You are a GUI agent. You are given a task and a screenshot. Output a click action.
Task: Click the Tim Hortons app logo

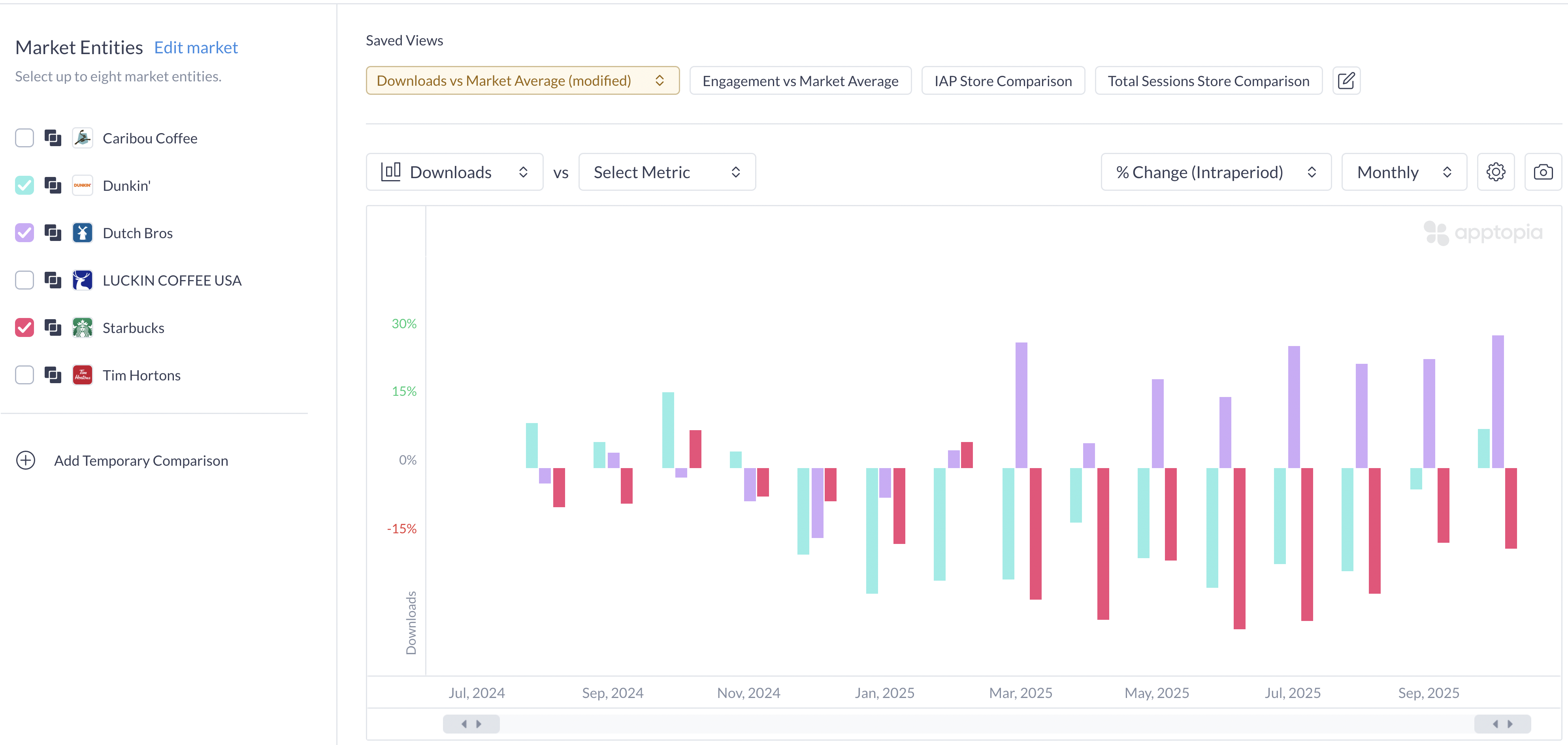pyautogui.click(x=82, y=375)
